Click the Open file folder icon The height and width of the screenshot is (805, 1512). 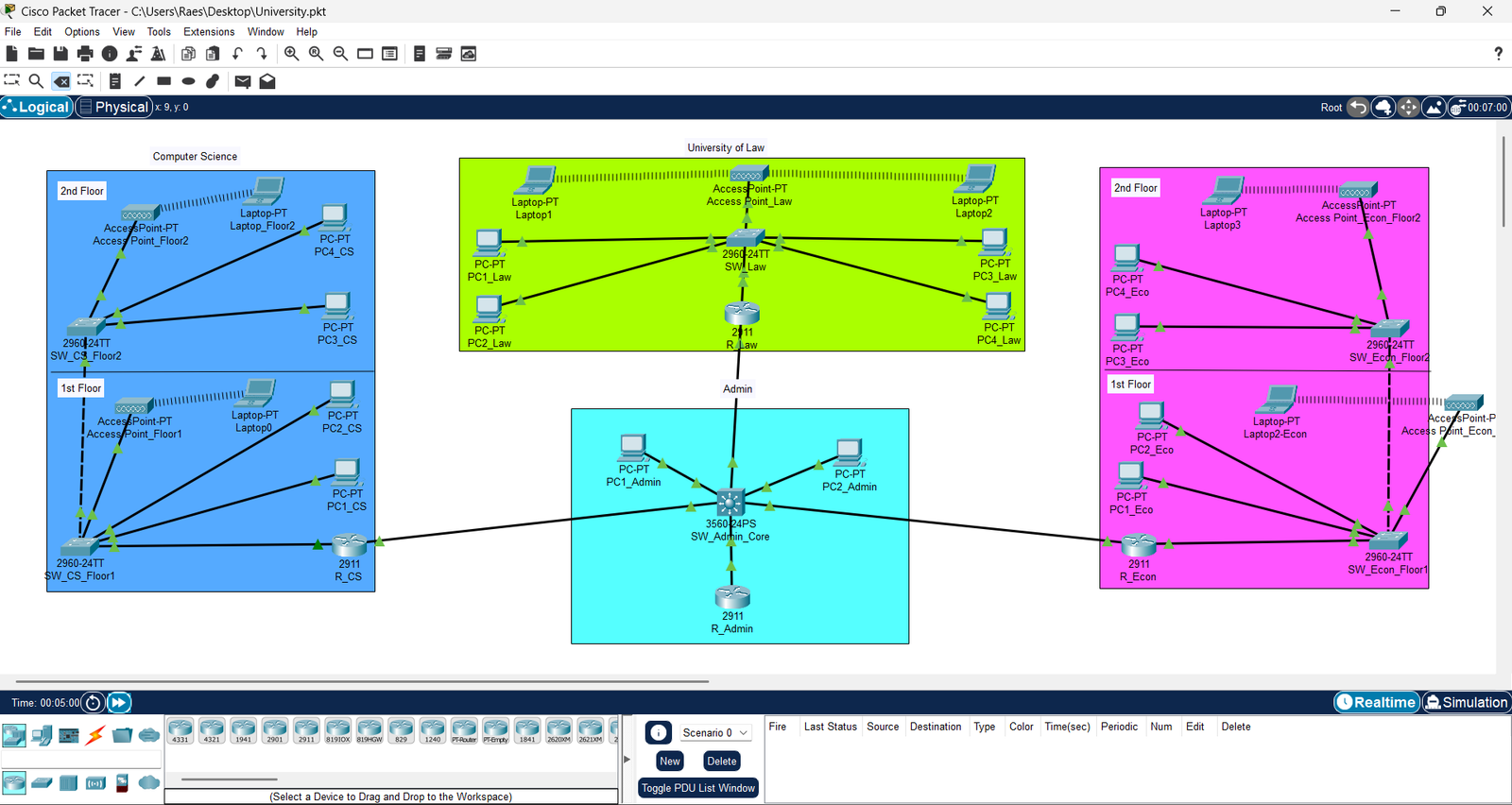[36, 54]
